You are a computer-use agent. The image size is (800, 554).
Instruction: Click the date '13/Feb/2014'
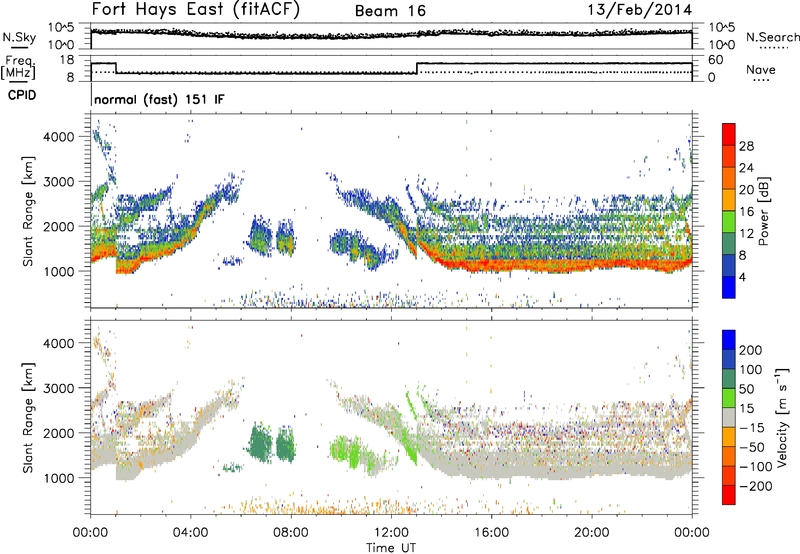pyautogui.click(x=640, y=10)
